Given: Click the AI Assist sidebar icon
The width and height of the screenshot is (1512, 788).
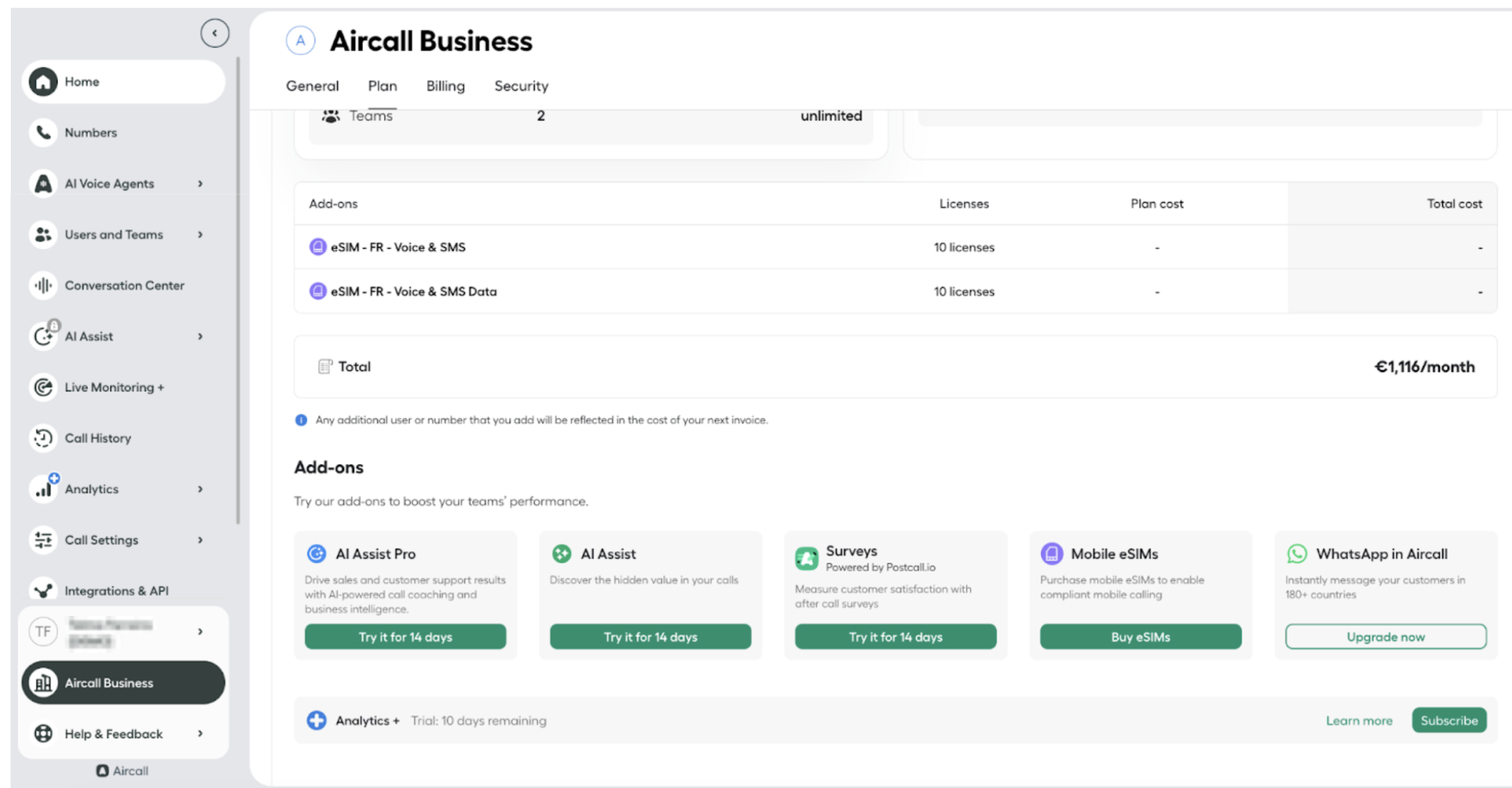Looking at the screenshot, I should click(43, 337).
